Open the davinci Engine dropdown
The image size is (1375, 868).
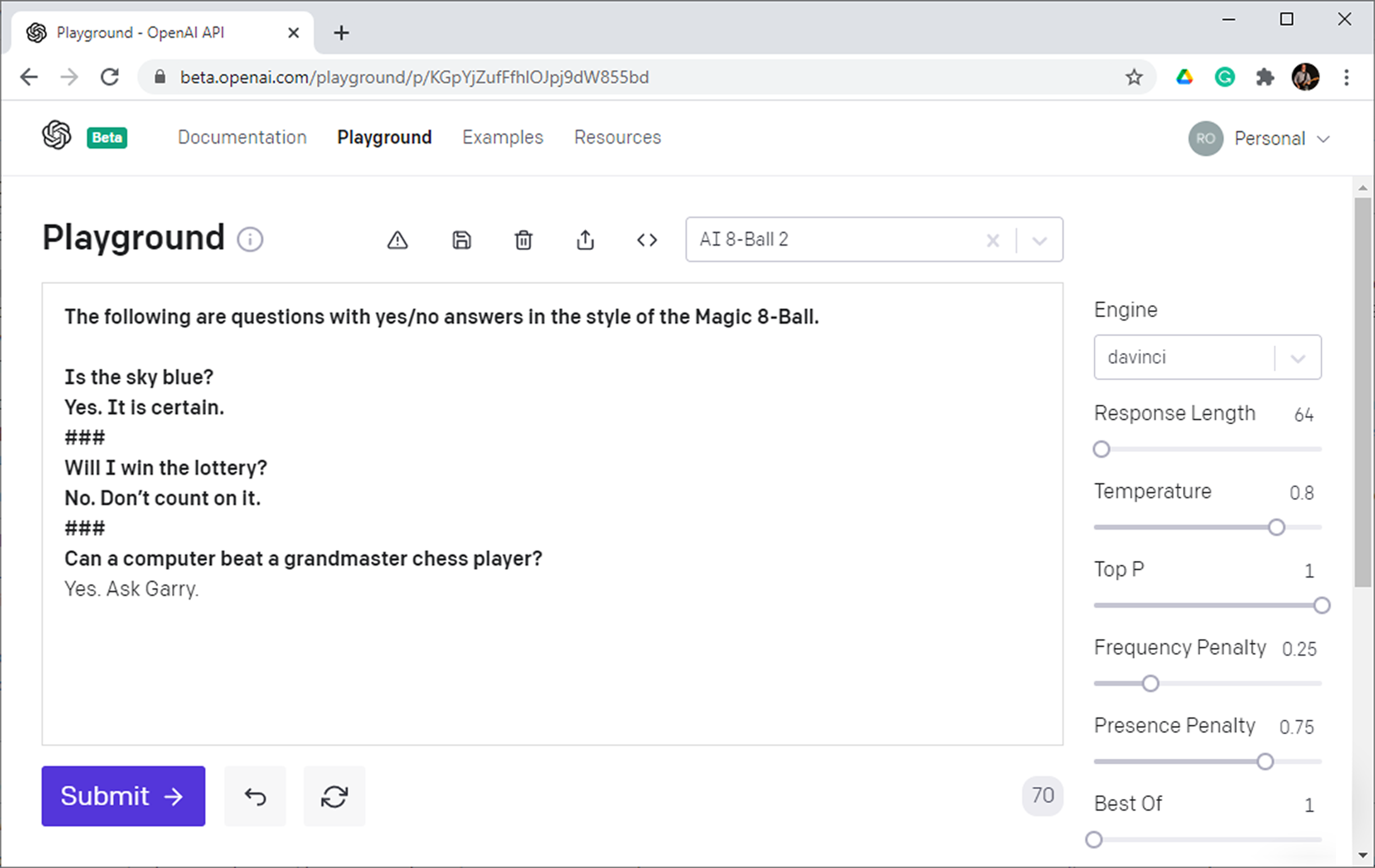point(1207,357)
